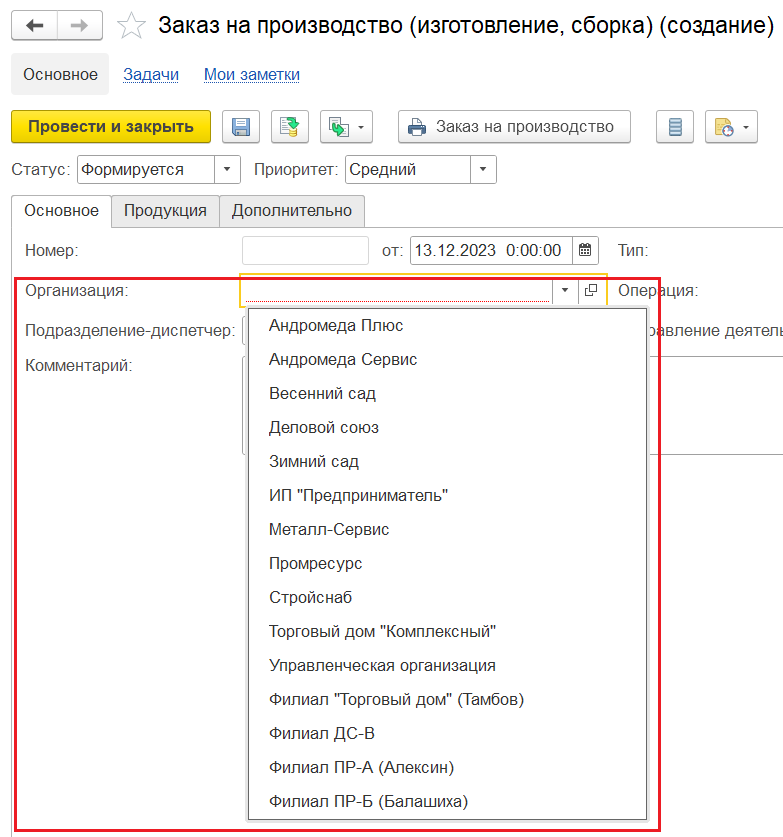Click the date field 13.12.2023
The width and height of the screenshot is (783, 837).
[x=491, y=250]
